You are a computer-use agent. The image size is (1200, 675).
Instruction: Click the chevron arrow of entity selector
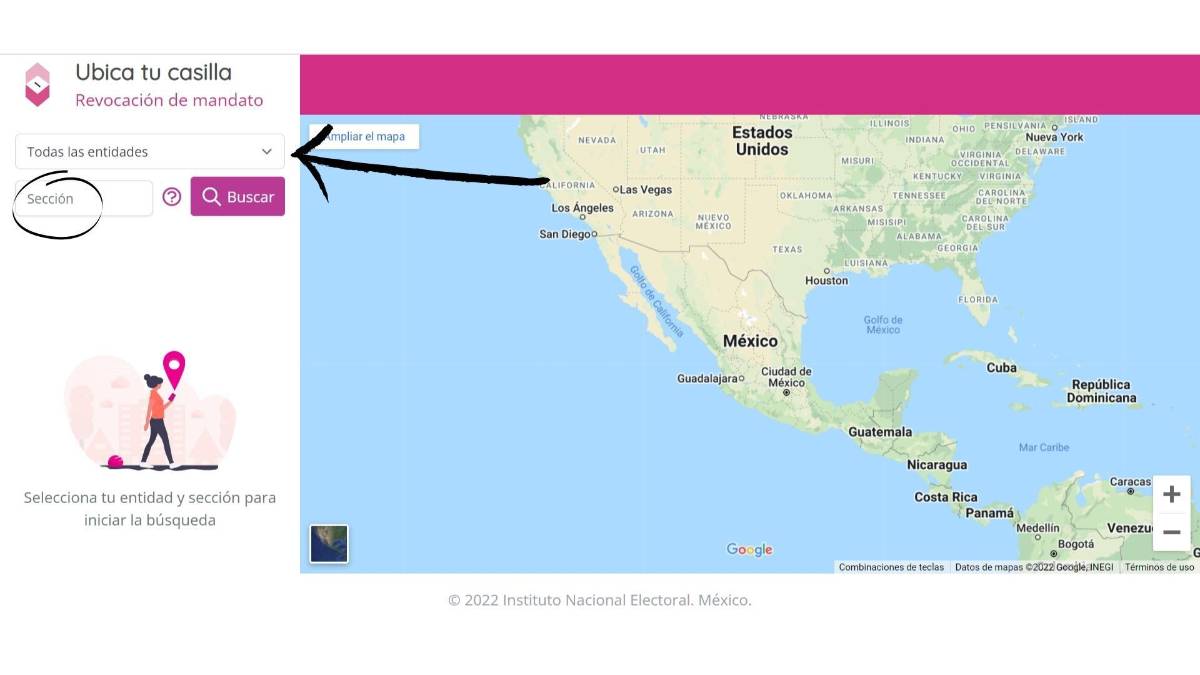click(267, 152)
